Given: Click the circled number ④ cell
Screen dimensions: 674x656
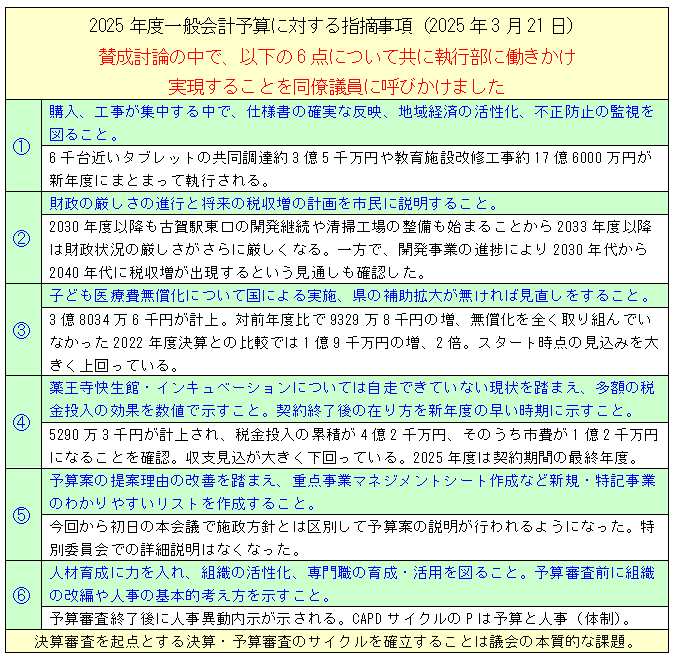Looking at the screenshot, I should point(23,422).
